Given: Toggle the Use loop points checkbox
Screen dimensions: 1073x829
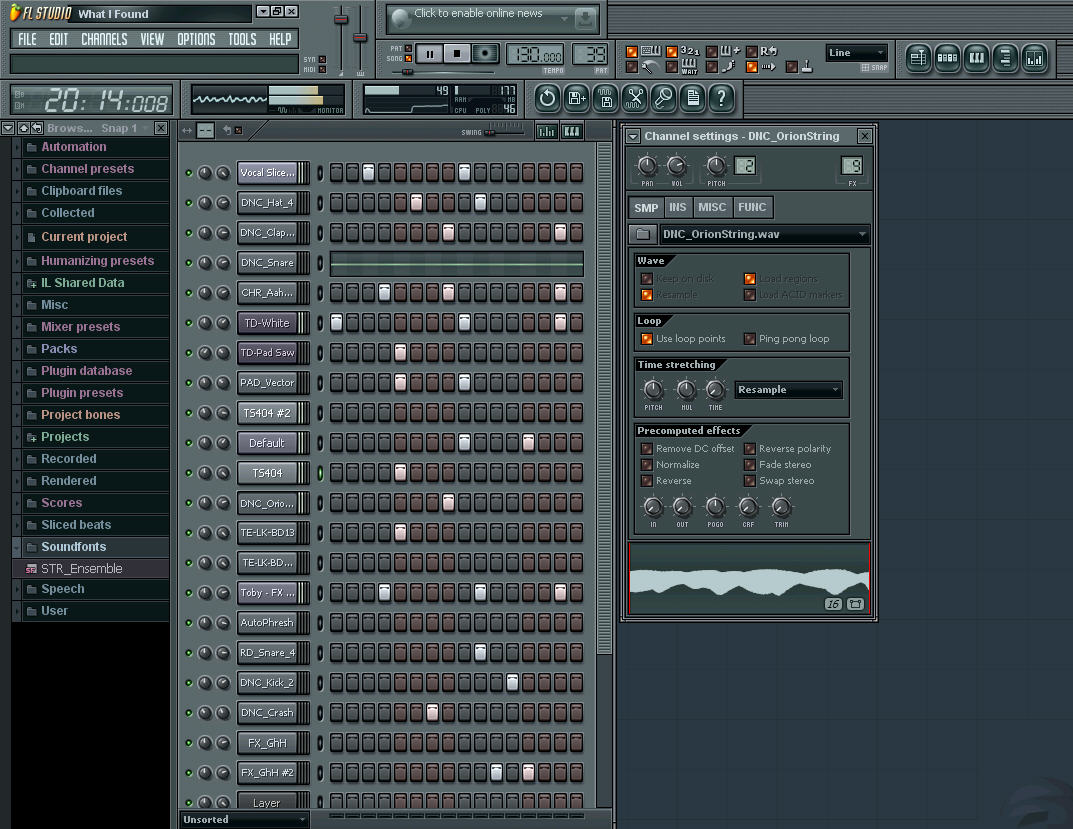Looking at the screenshot, I should (647, 338).
